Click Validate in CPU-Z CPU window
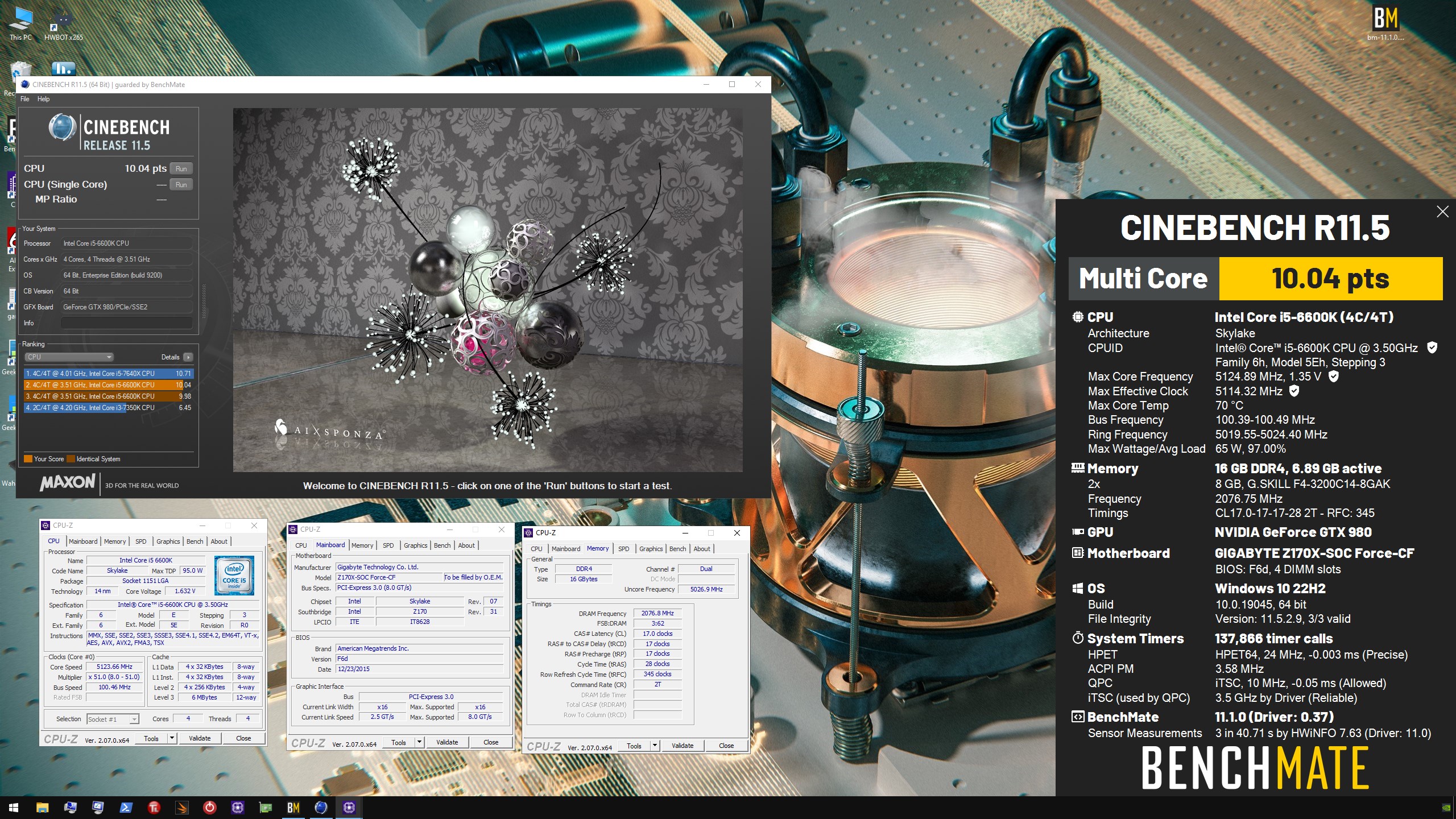1456x819 pixels. point(200,738)
